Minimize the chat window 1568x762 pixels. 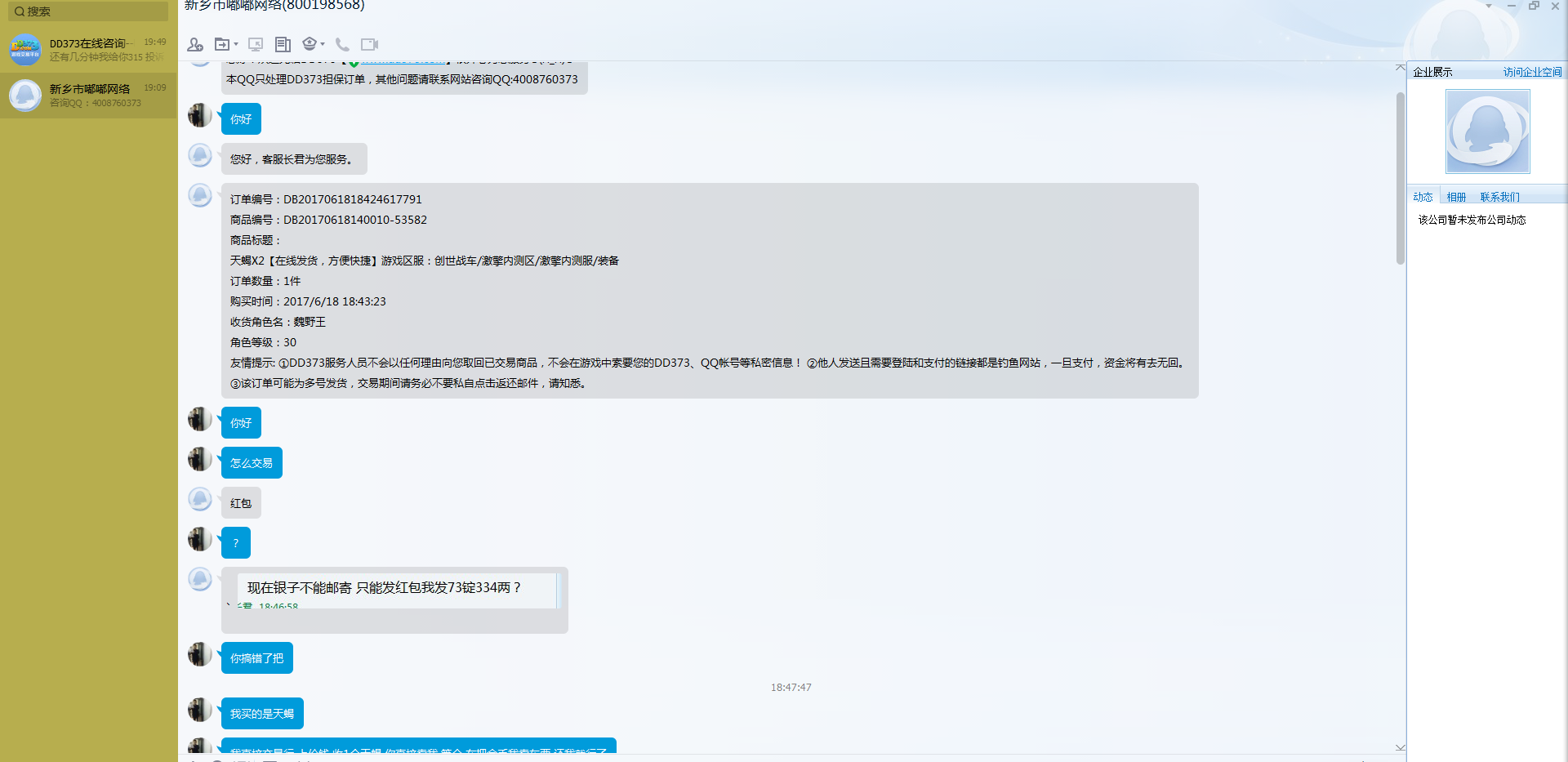coord(1512,6)
